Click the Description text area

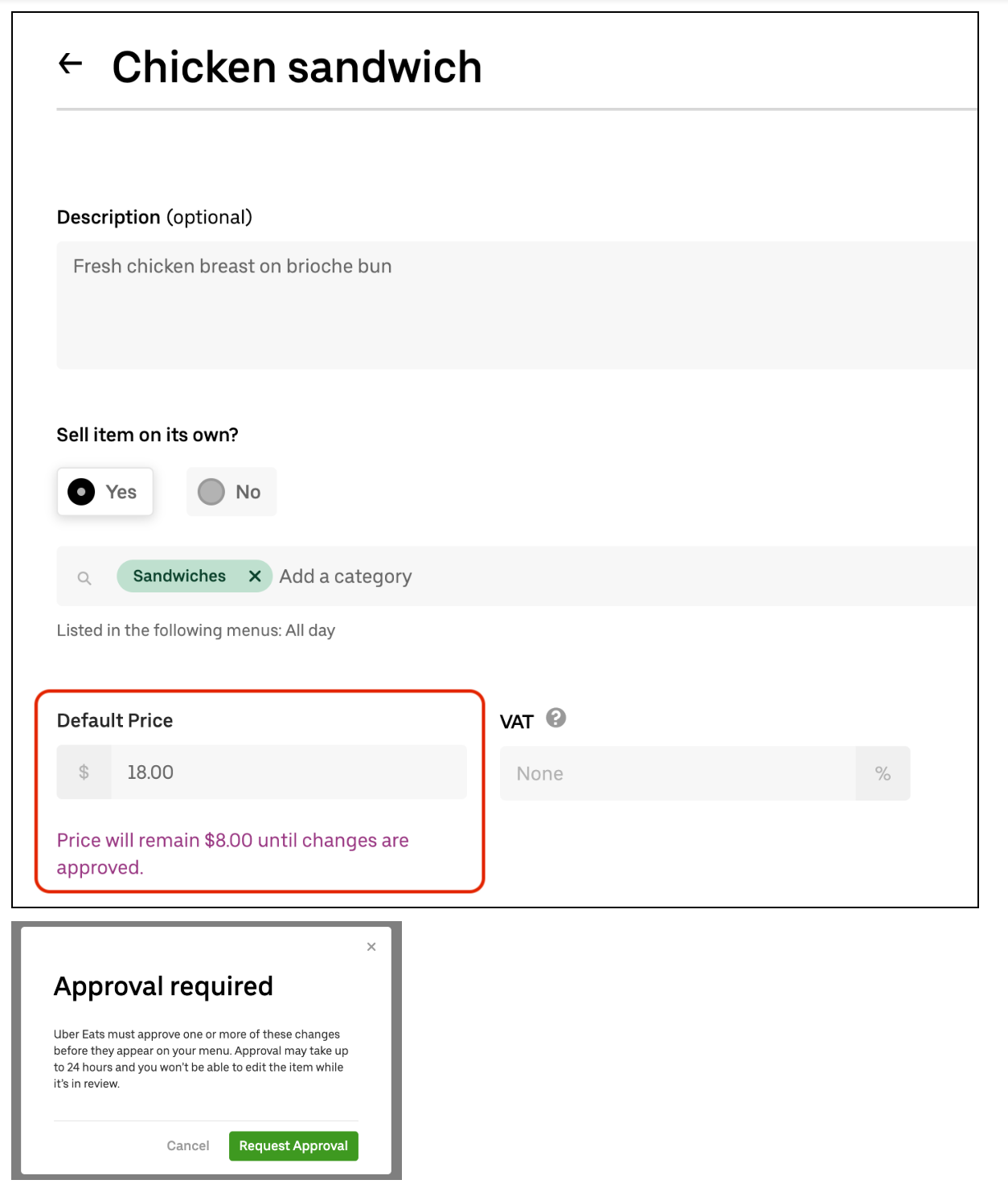[x=514, y=305]
